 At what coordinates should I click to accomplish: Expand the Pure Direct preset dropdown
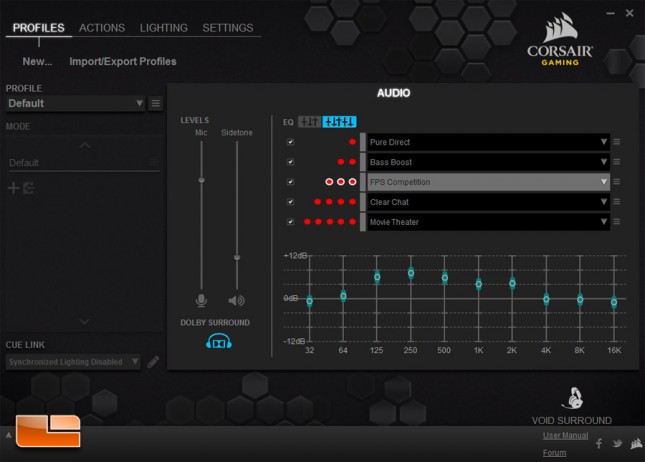click(488, 142)
